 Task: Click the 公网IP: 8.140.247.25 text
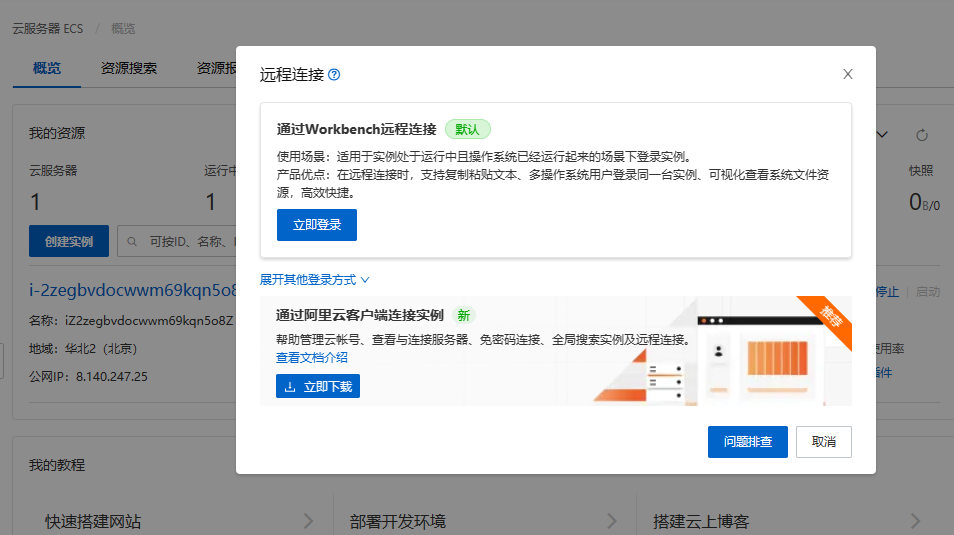point(88,377)
